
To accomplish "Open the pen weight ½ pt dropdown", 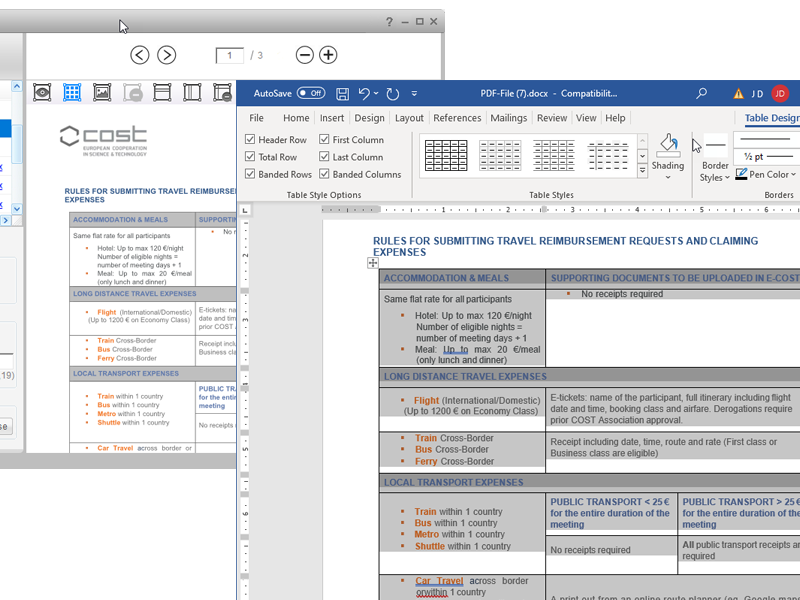I will 767,157.
